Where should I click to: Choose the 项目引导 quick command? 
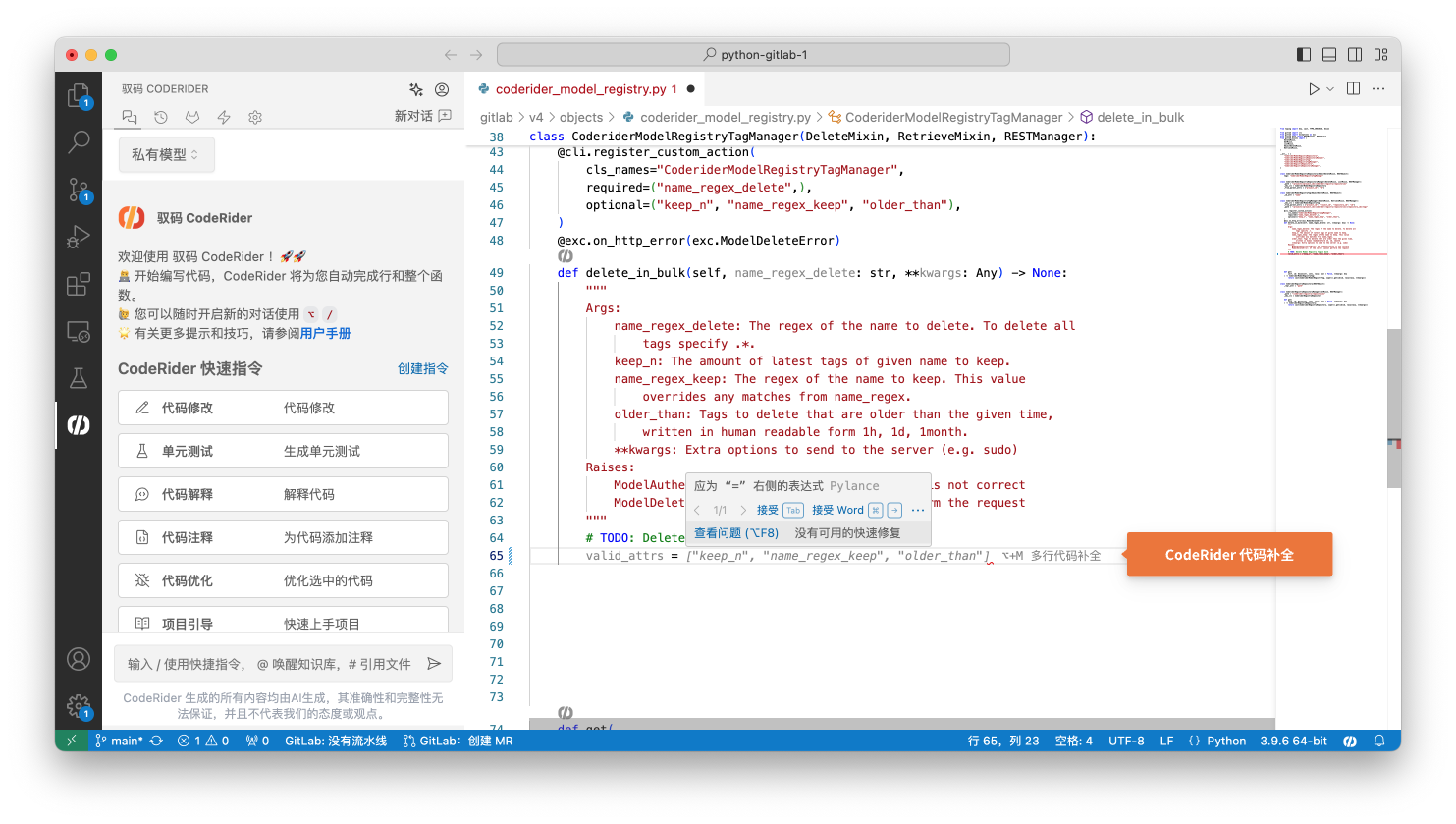283,620
